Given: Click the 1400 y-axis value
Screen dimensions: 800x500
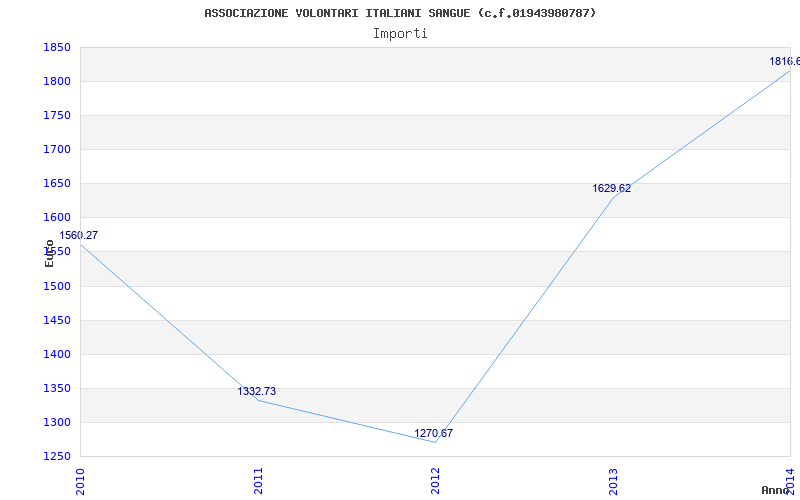Looking at the screenshot, I should coord(57,355).
